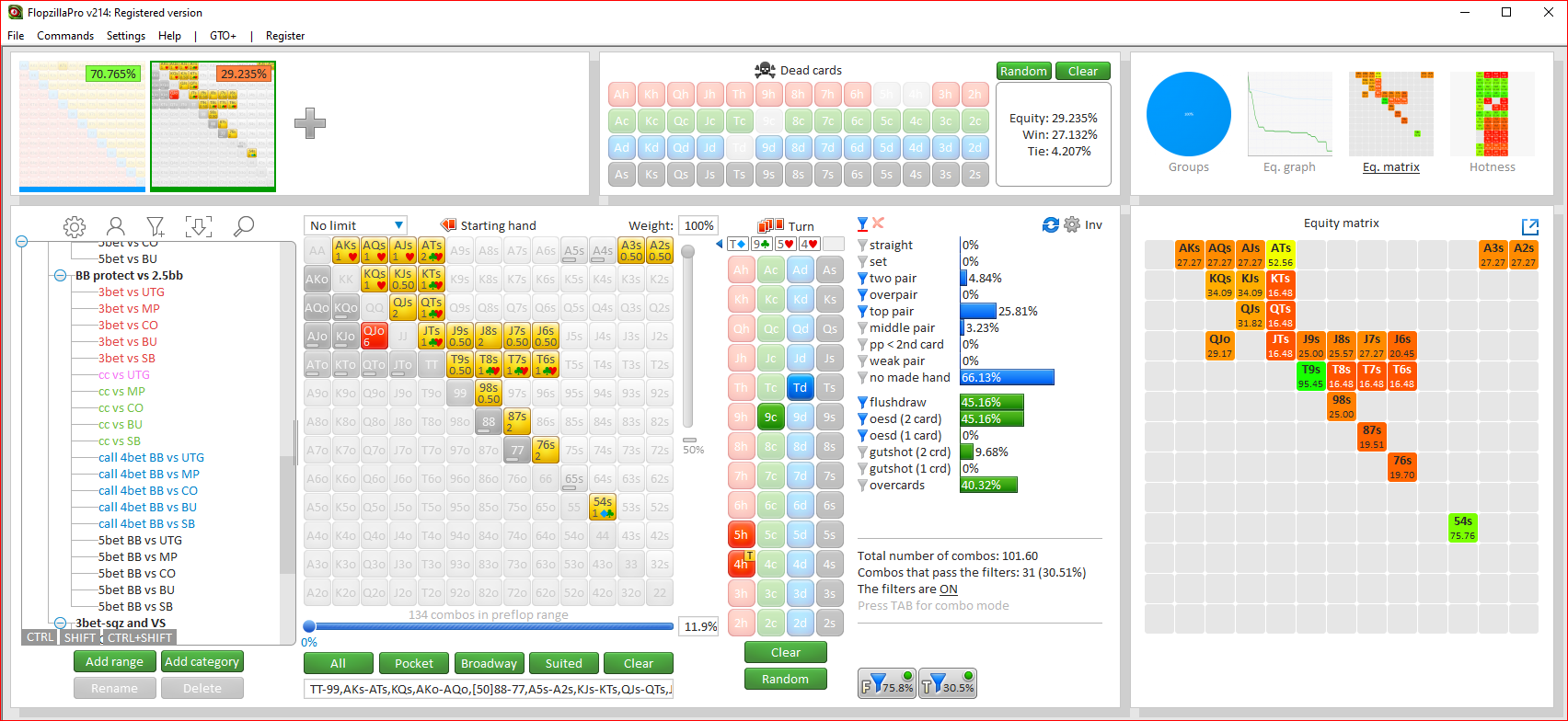Image resolution: width=1568 pixels, height=721 pixels.
Task: Click the AKs cell in starting hand grid
Action: click(x=346, y=251)
